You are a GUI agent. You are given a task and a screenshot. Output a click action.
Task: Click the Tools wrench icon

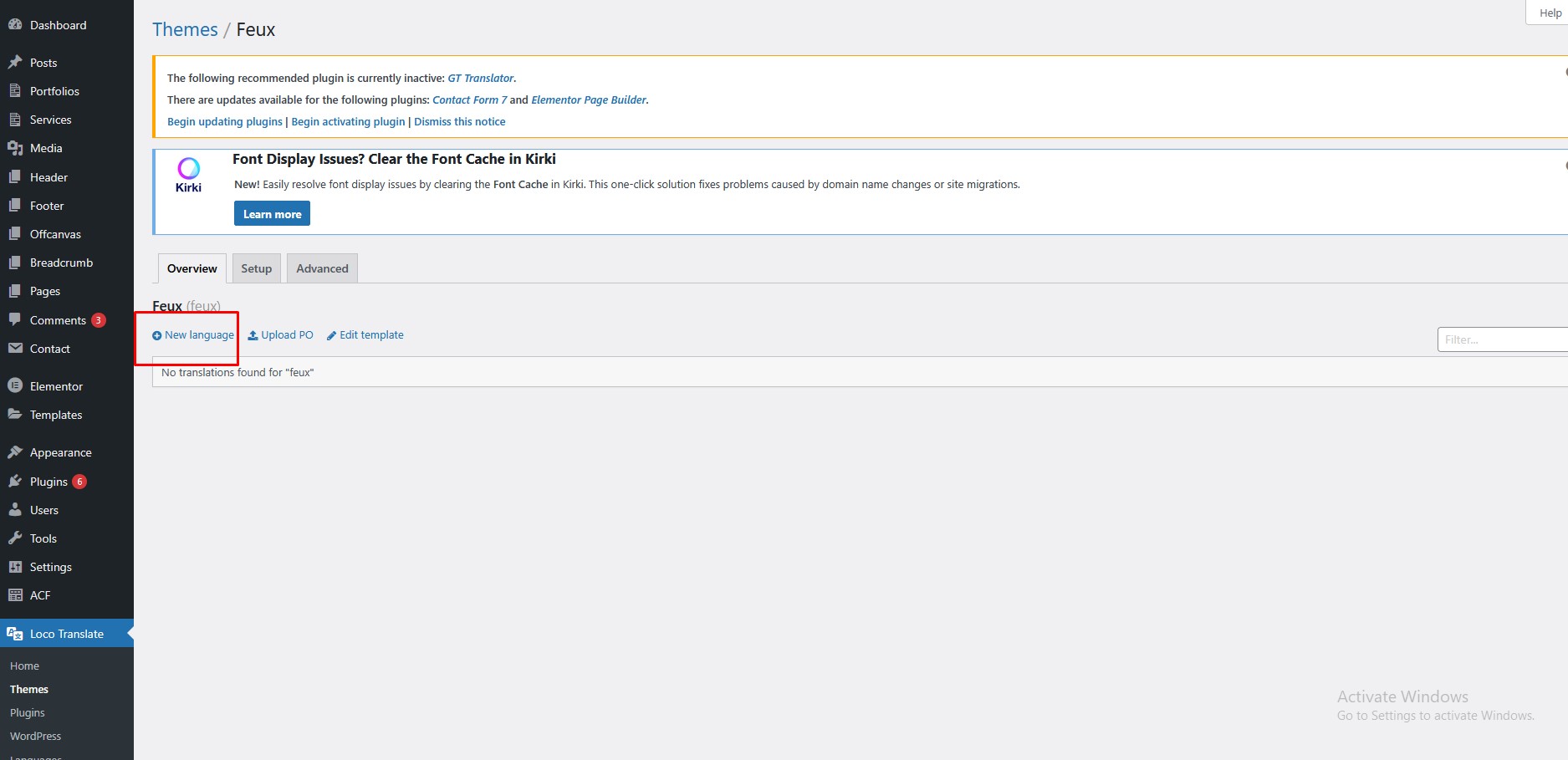click(15, 538)
